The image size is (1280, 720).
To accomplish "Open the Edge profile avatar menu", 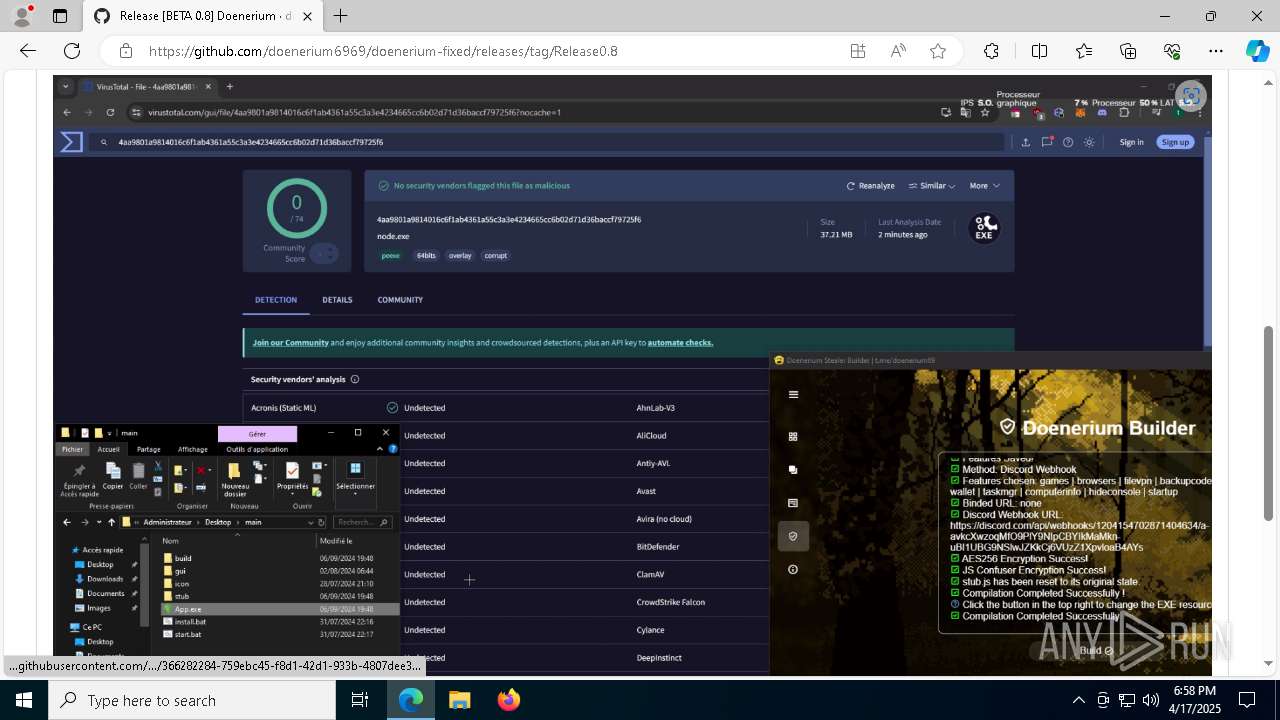I will tap(22, 16).
